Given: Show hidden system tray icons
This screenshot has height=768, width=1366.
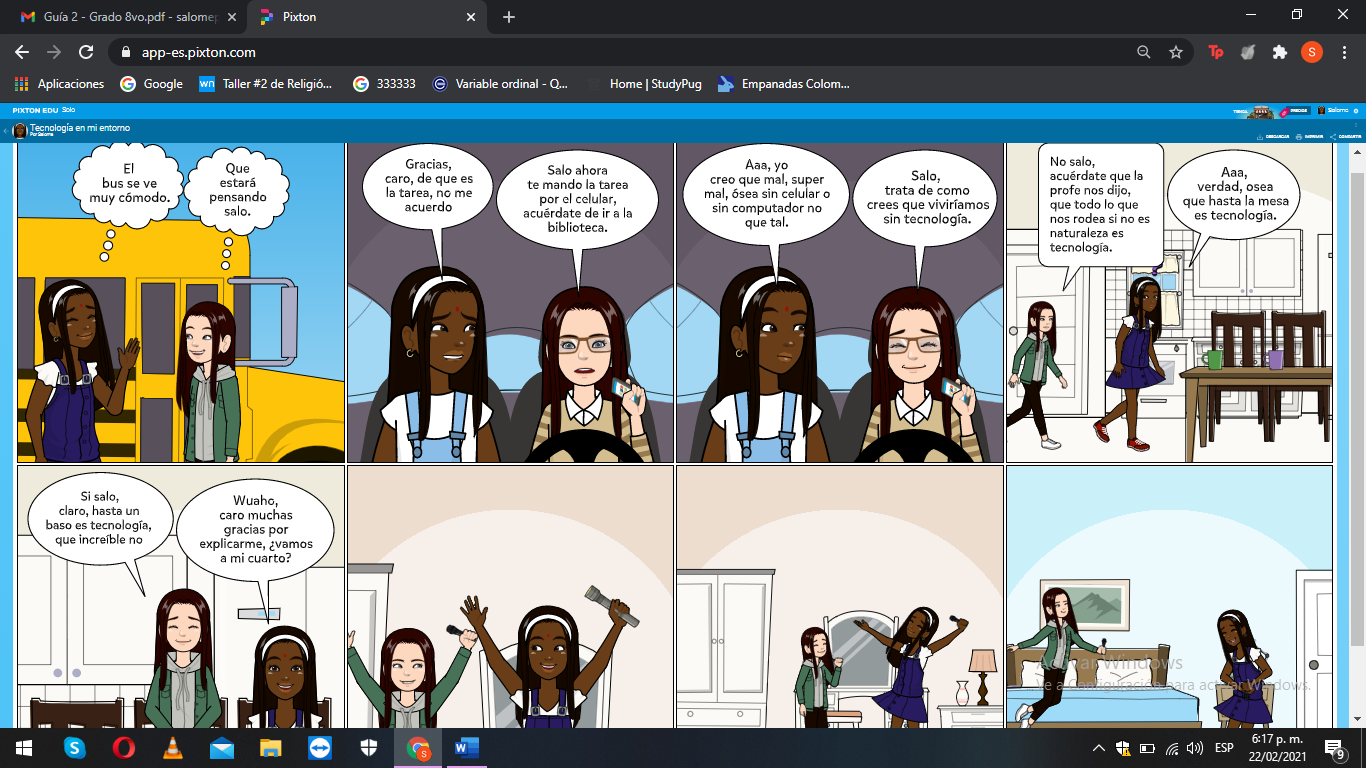Looking at the screenshot, I should [x=1099, y=748].
